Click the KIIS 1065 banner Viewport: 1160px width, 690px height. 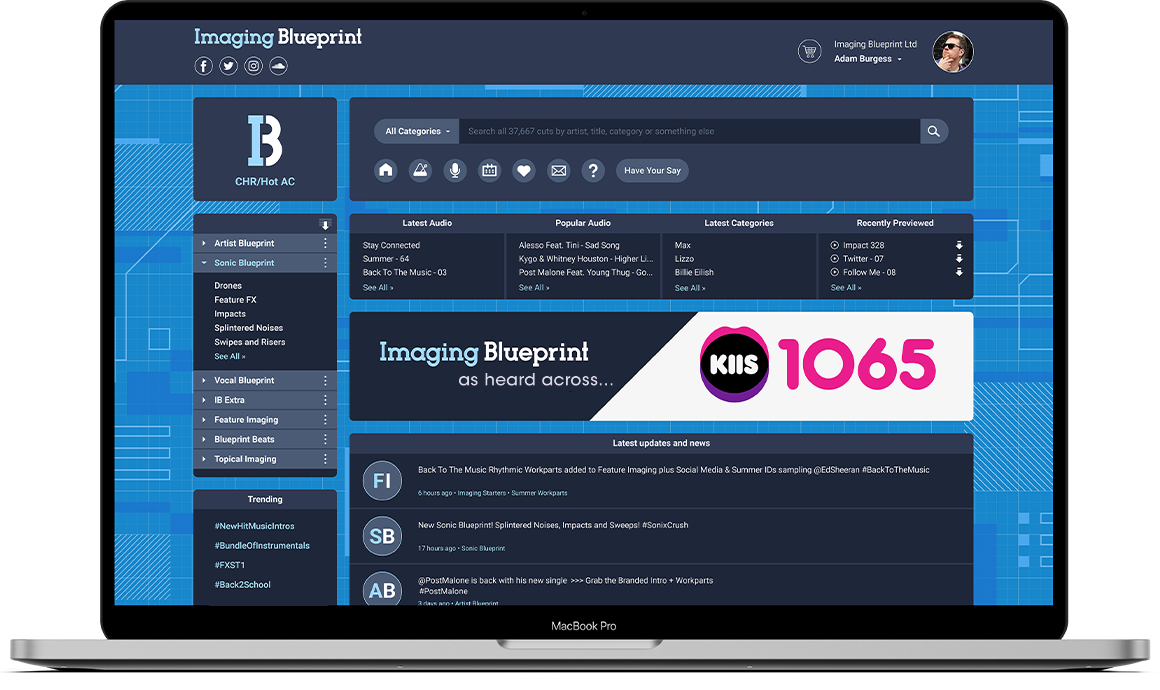tap(661, 366)
